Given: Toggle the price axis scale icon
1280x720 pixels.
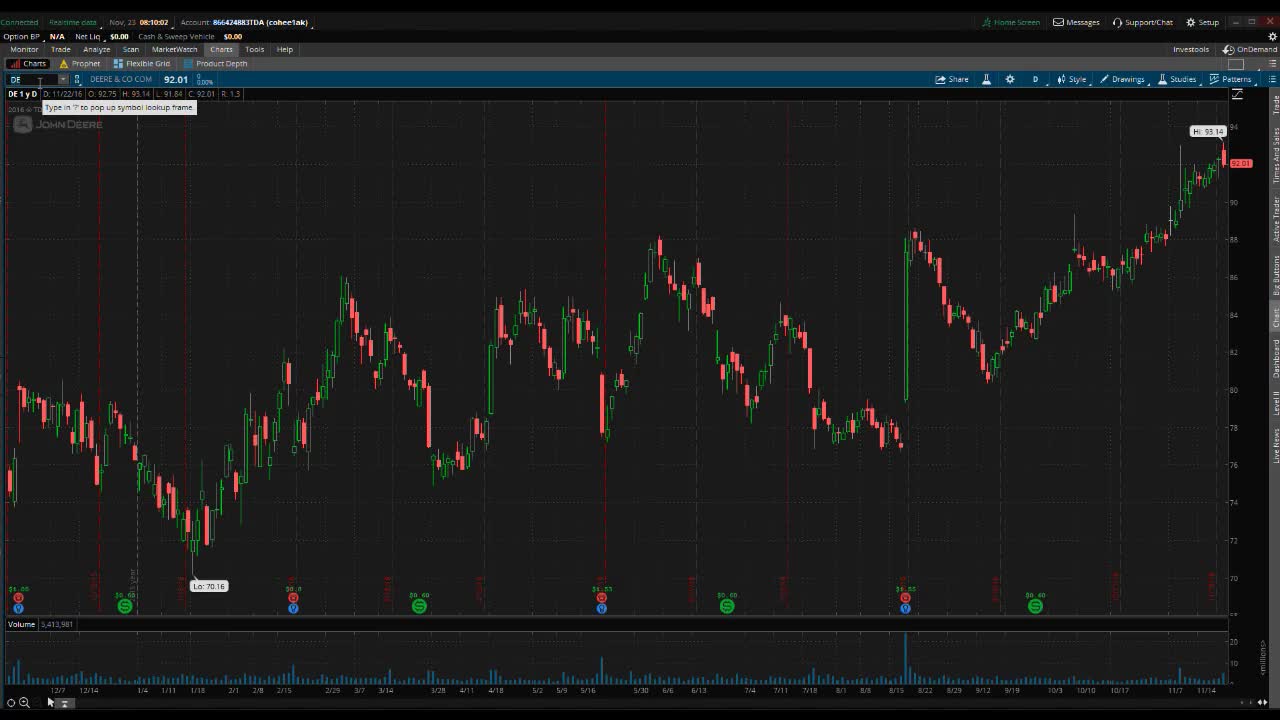Looking at the screenshot, I should [x=1237, y=94].
